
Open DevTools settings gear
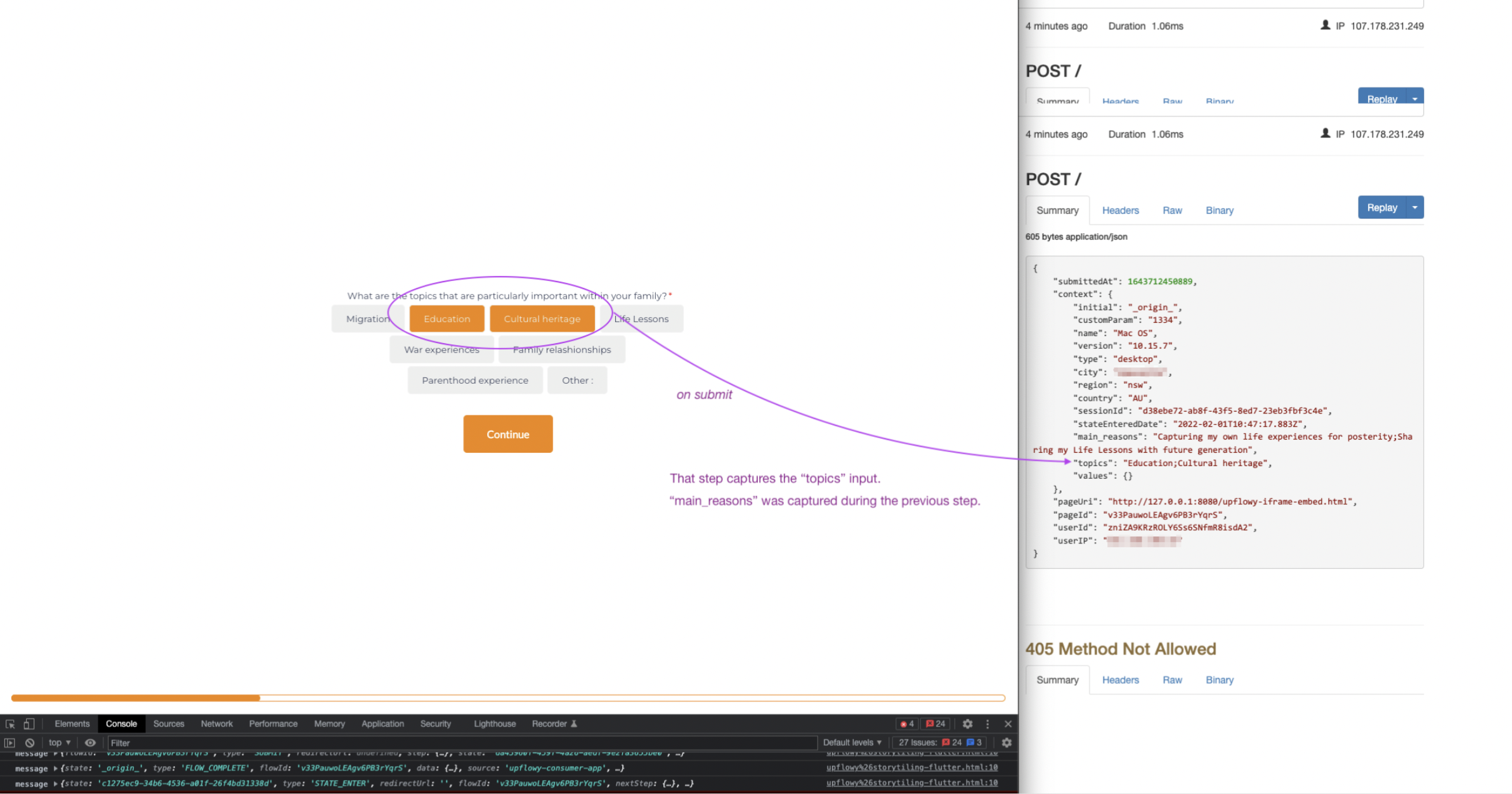967,724
